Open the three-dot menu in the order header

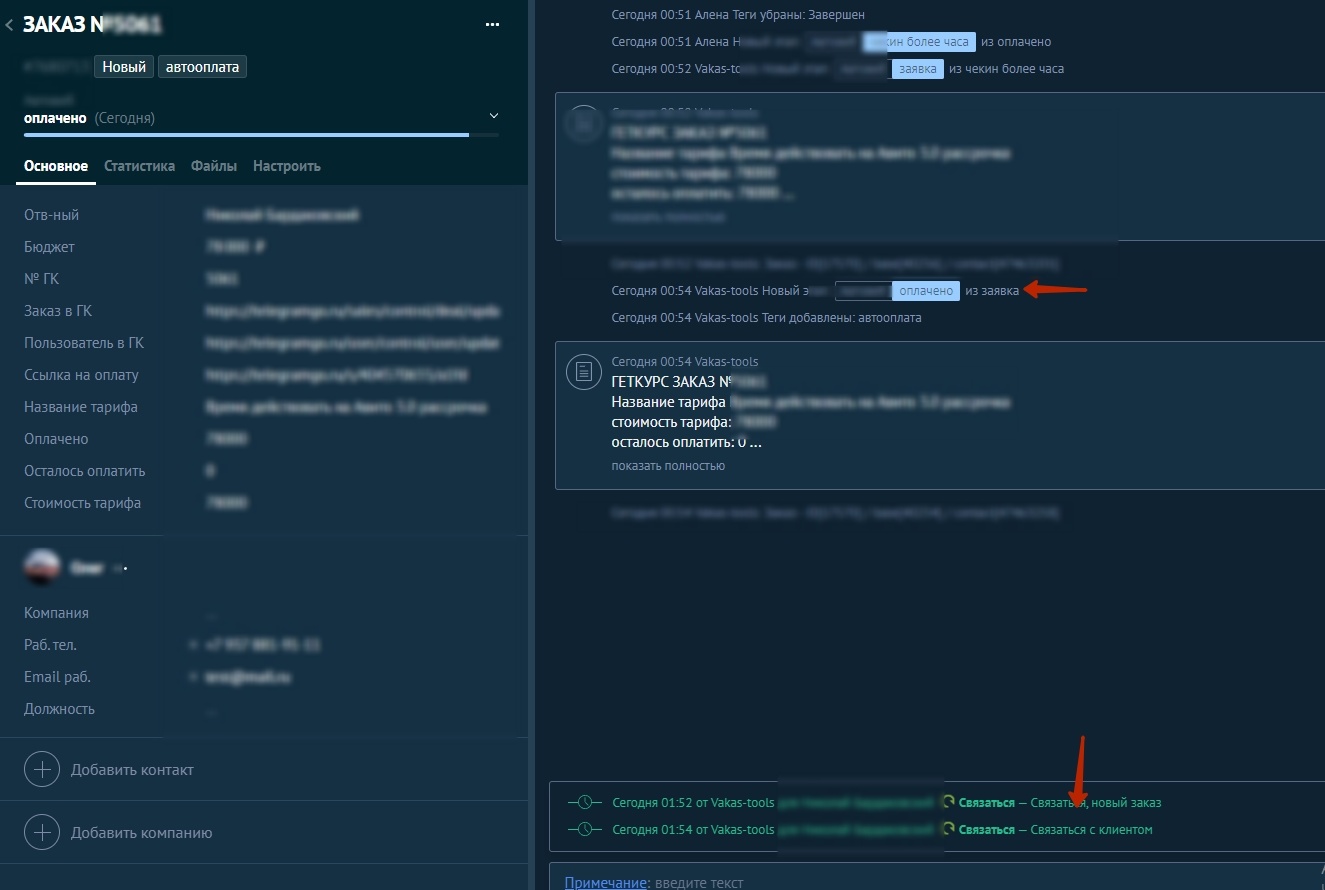point(492,25)
